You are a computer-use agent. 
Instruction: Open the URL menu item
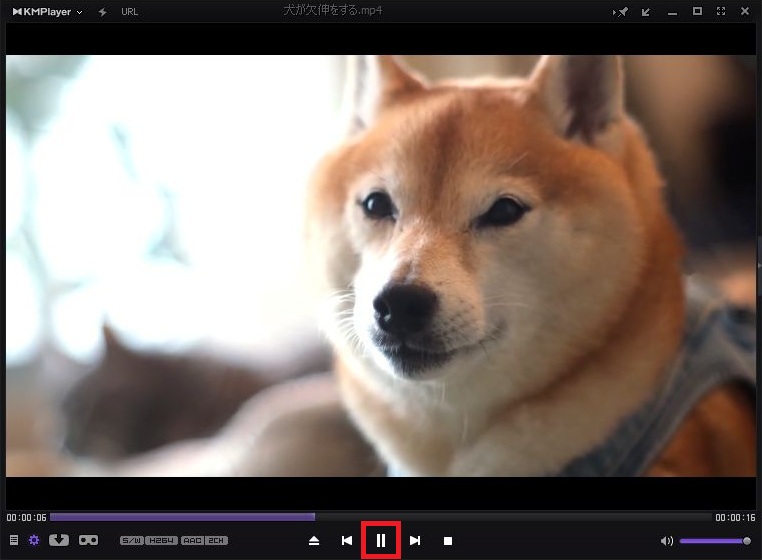click(129, 11)
